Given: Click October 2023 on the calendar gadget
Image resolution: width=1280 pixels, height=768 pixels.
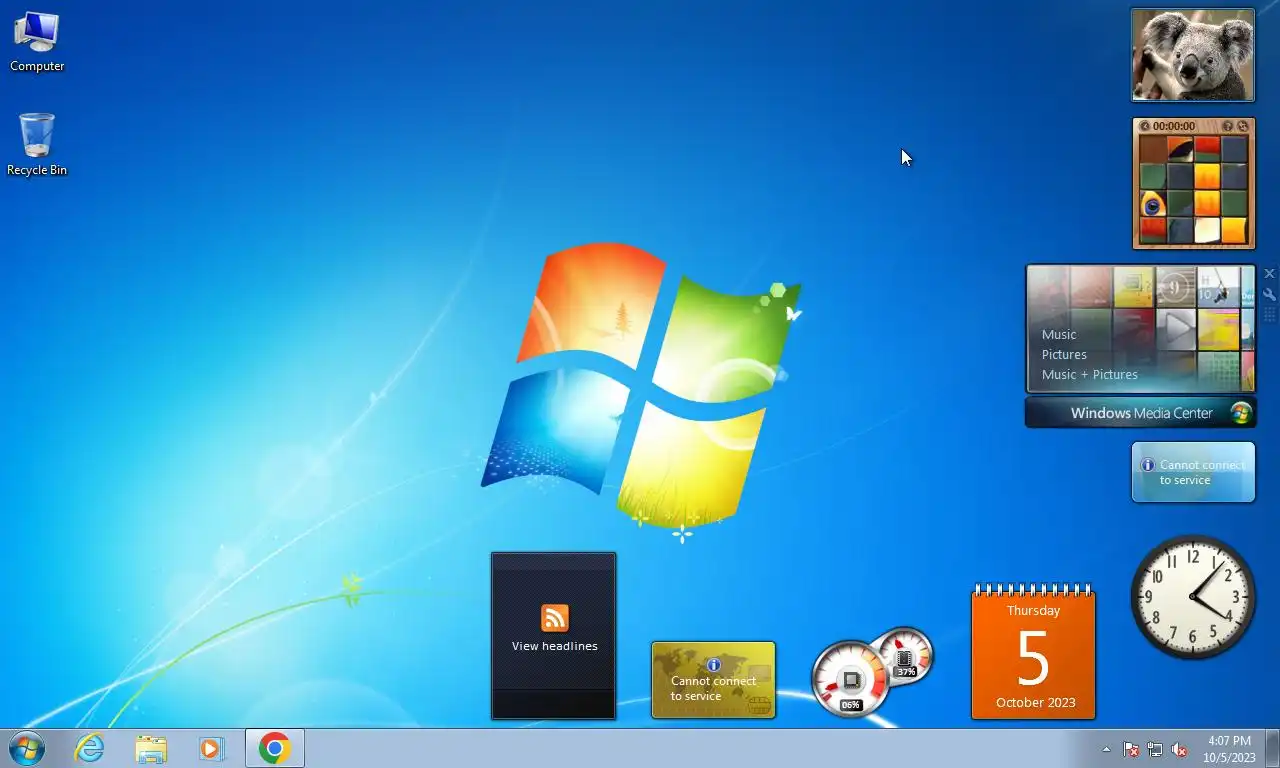Looking at the screenshot, I should coord(1035,702).
